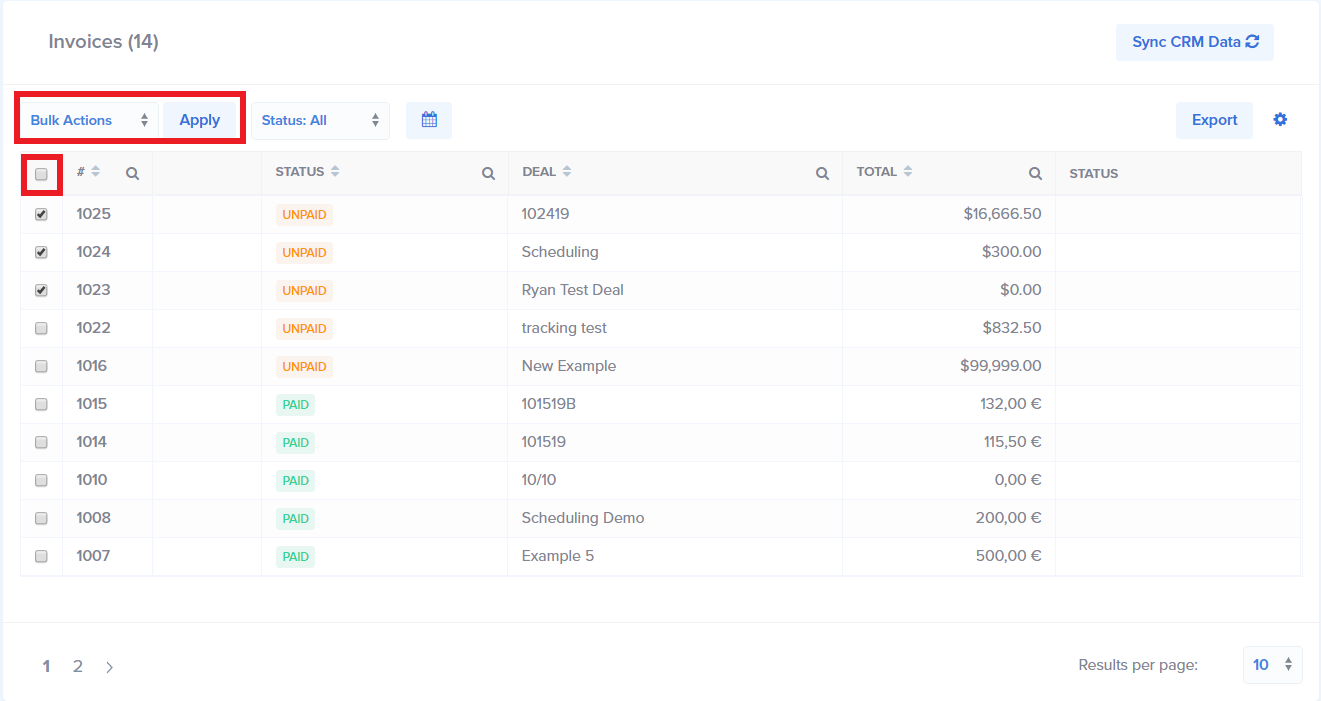Sort by first STATUS column arrows
Screen dimensions: 1321x701
[335, 172]
